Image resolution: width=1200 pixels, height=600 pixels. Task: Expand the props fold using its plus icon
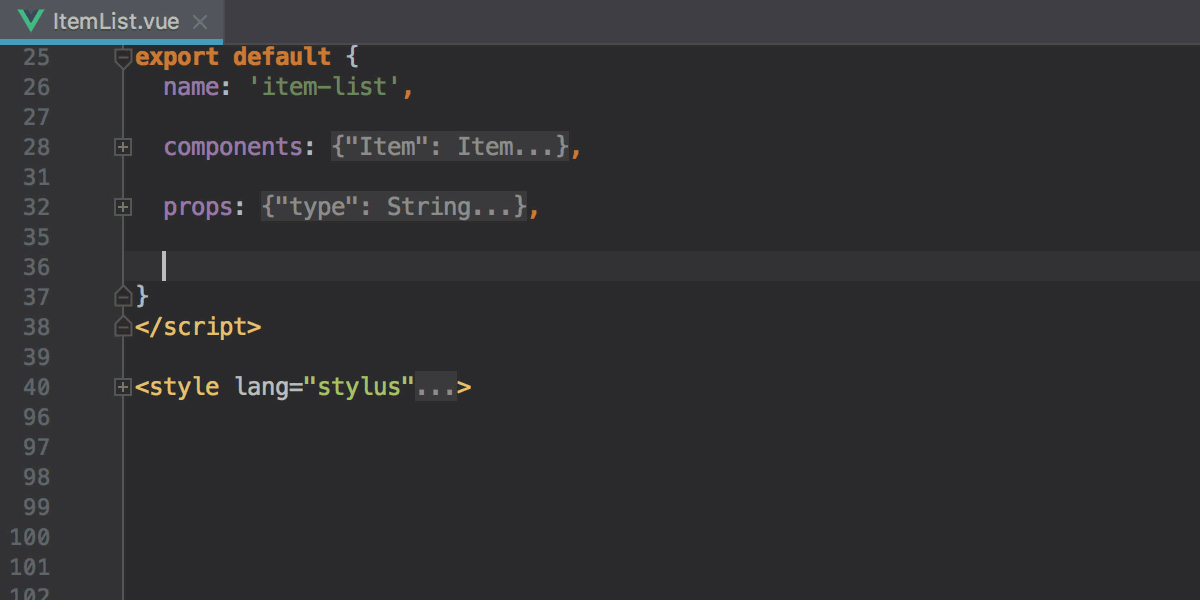(122, 207)
